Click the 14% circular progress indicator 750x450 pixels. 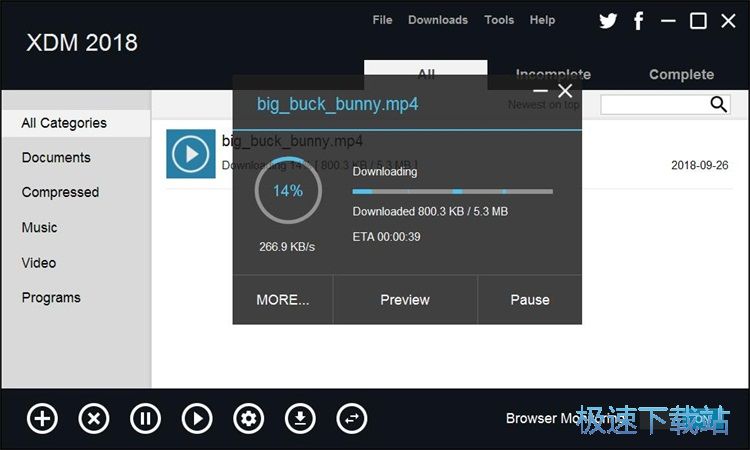288,190
